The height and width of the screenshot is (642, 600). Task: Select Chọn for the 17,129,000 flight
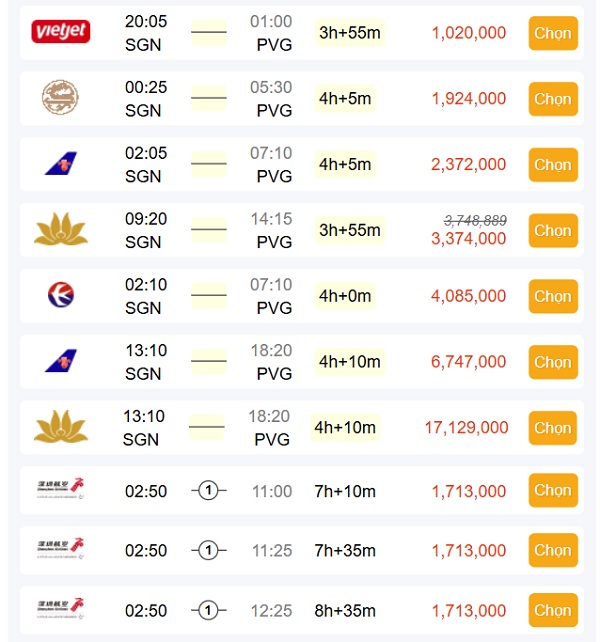pos(552,427)
